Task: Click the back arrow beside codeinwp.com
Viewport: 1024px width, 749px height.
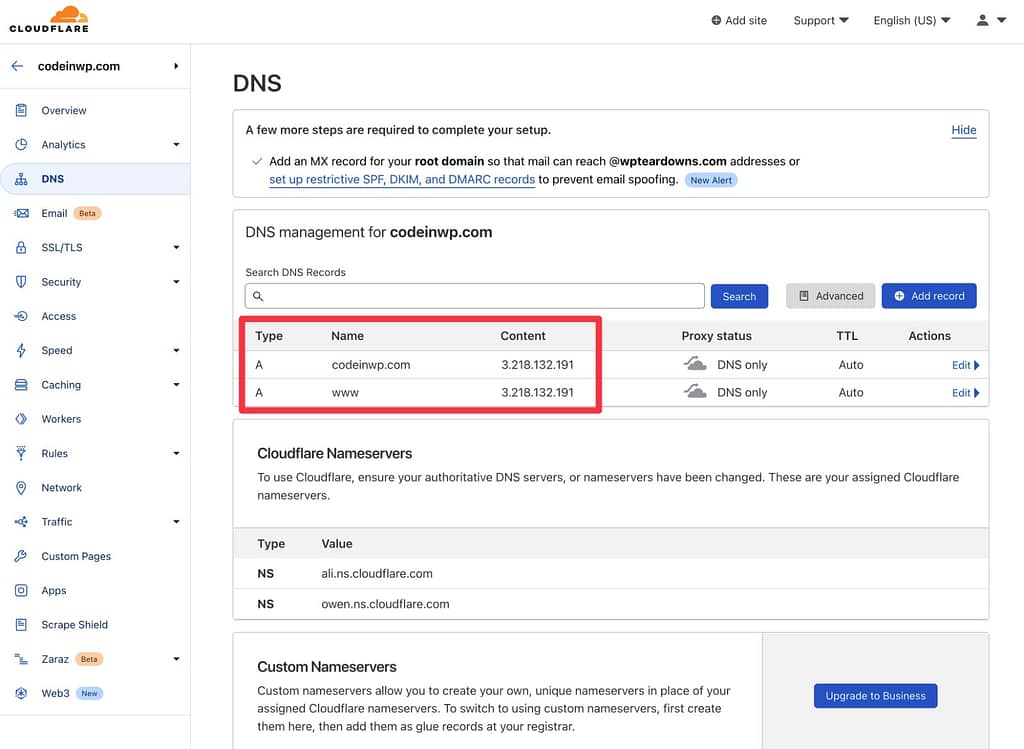Action: point(17,66)
